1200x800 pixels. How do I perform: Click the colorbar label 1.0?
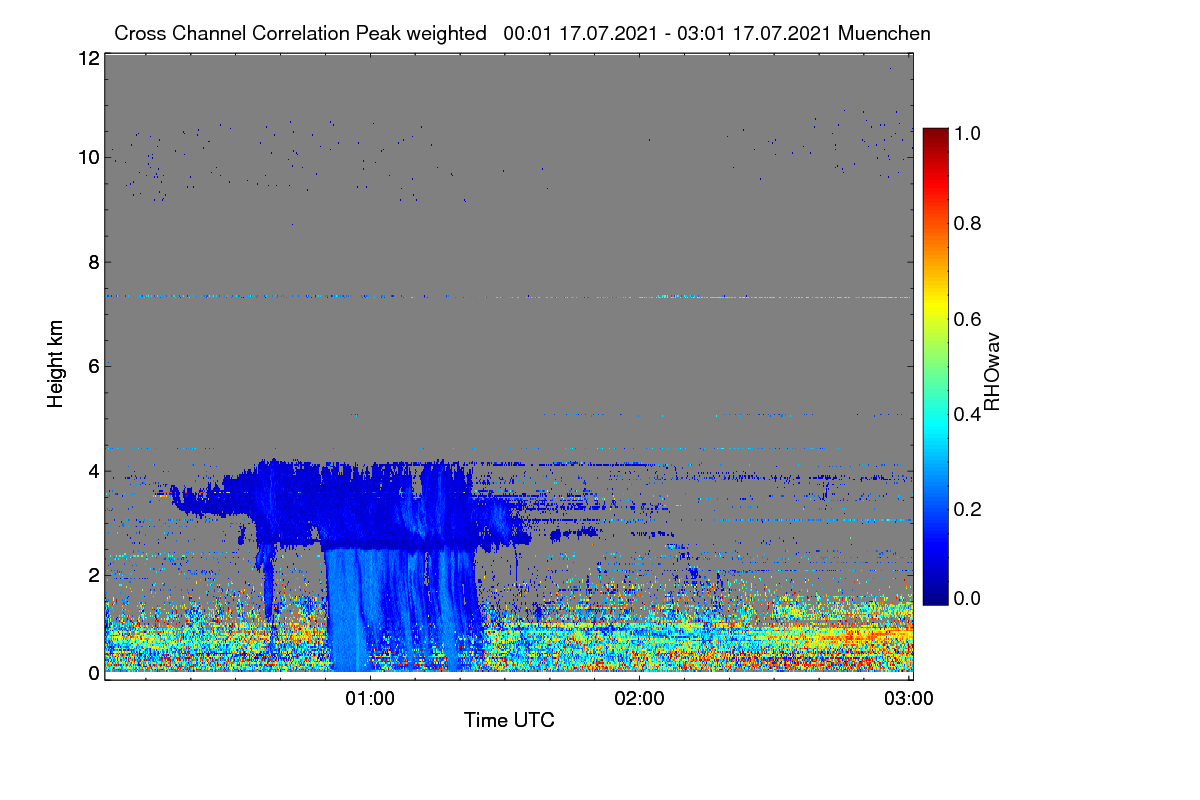967,134
